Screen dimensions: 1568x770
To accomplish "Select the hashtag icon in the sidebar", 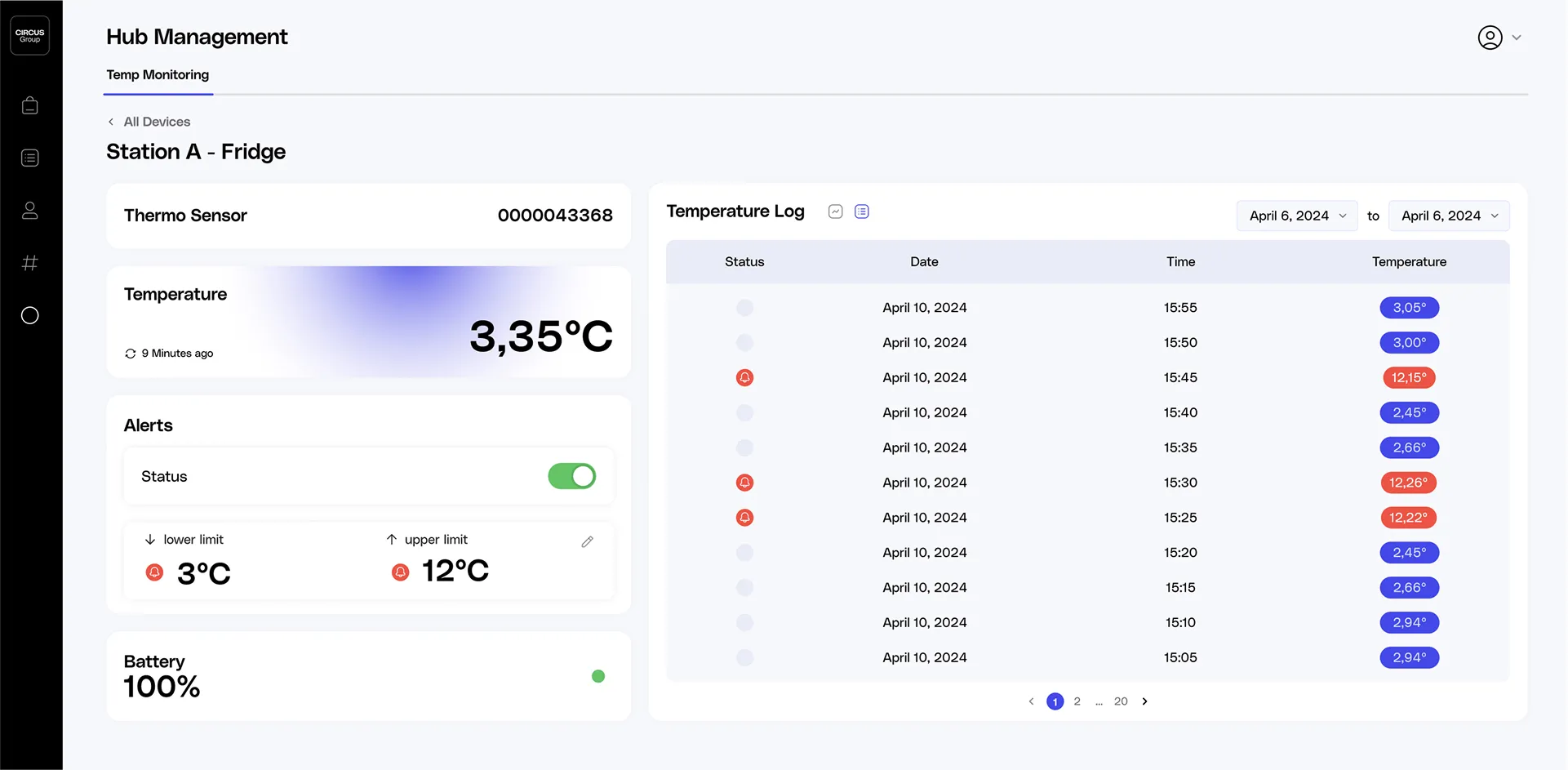I will pyautogui.click(x=30, y=262).
